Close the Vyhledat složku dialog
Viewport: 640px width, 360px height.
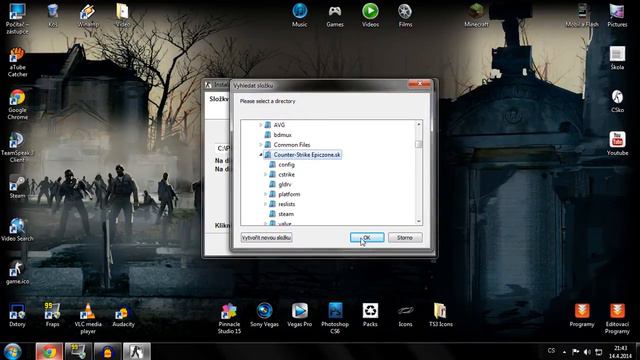[x=419, y=84]
